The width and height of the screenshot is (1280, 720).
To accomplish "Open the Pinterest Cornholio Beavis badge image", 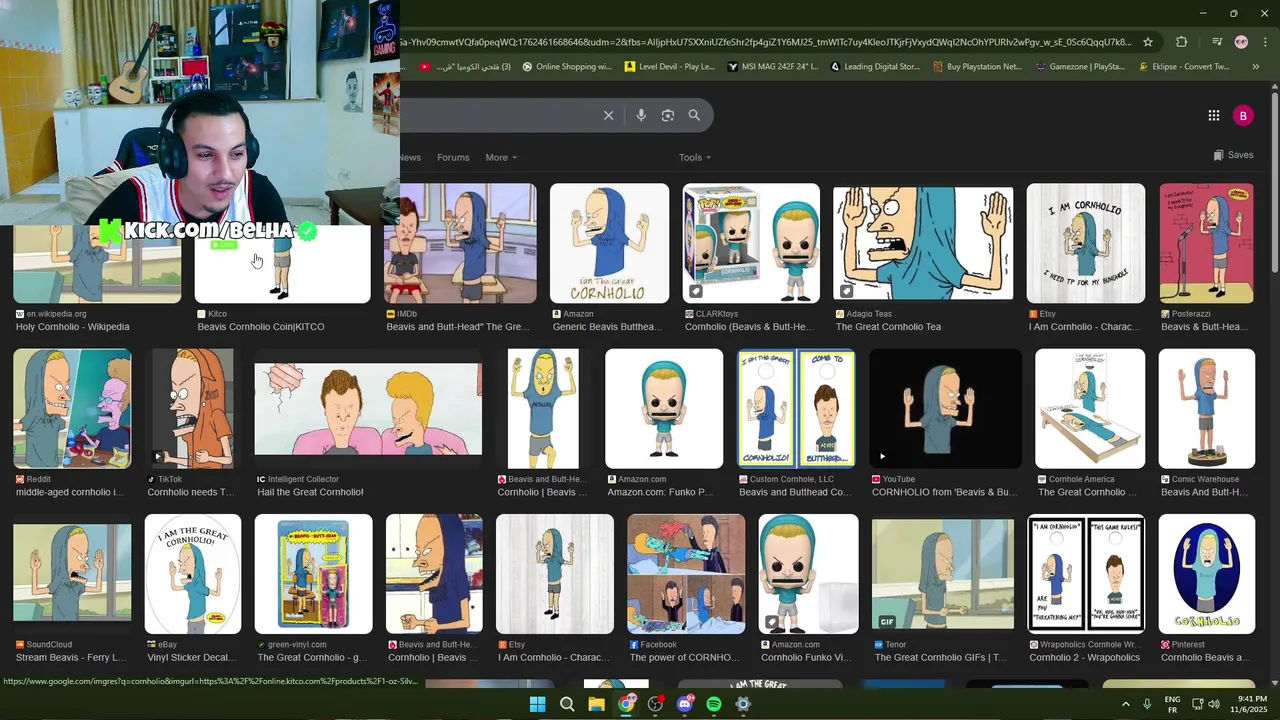I will 1206,574.
